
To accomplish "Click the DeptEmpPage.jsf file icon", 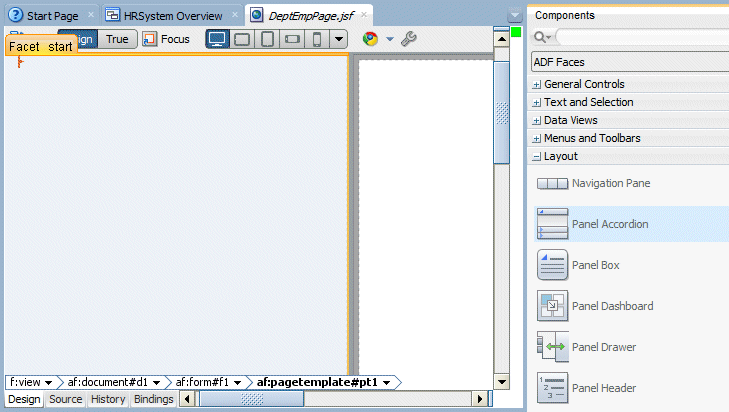I will 256,15.
